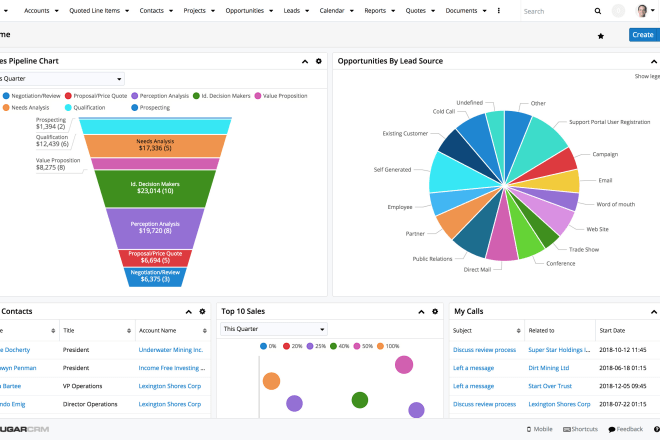Collapse the Sales Pipeline Chart dashlet

tap(305, 61)
